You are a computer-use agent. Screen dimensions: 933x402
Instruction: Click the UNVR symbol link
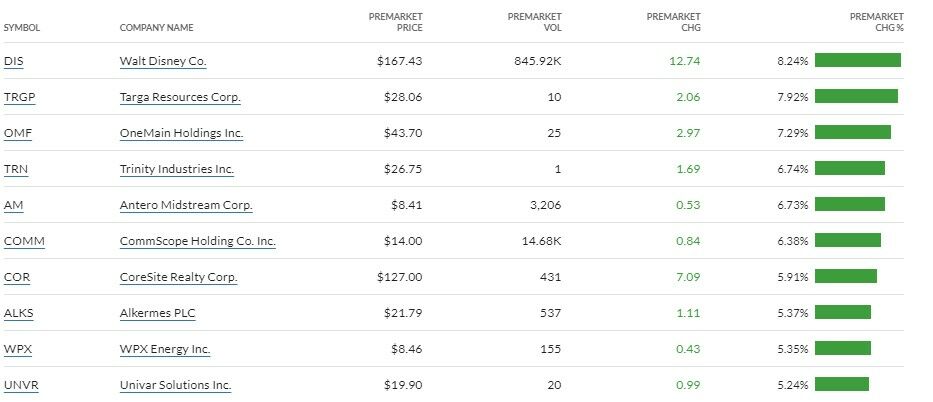click(21, 385)
